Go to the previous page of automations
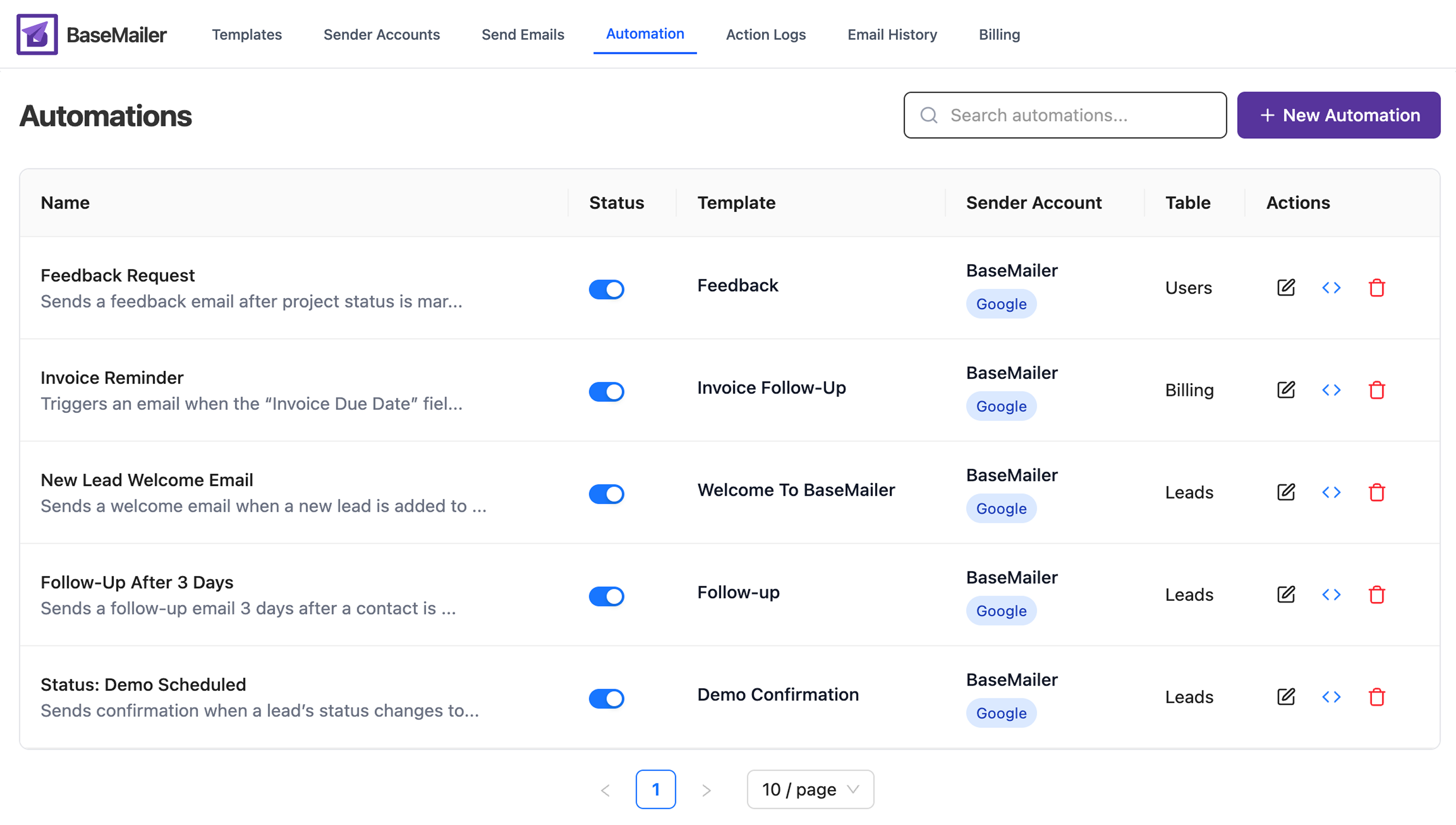The width and height of the screenshot is (1456, 825). (605, 789)
